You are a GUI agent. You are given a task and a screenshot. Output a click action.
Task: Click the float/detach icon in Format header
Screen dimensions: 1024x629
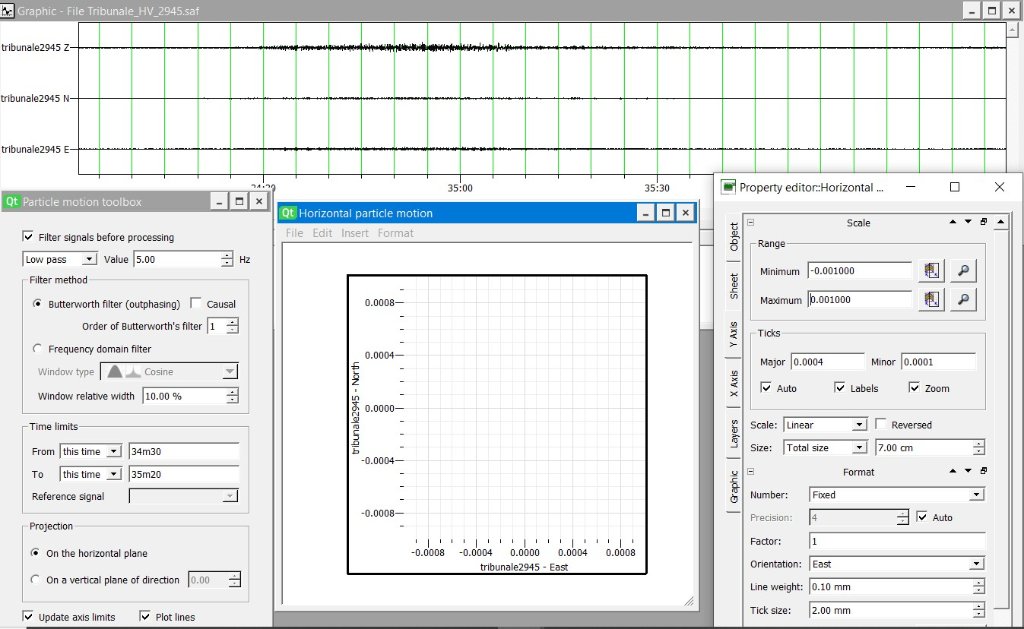[x=983, y=471]
